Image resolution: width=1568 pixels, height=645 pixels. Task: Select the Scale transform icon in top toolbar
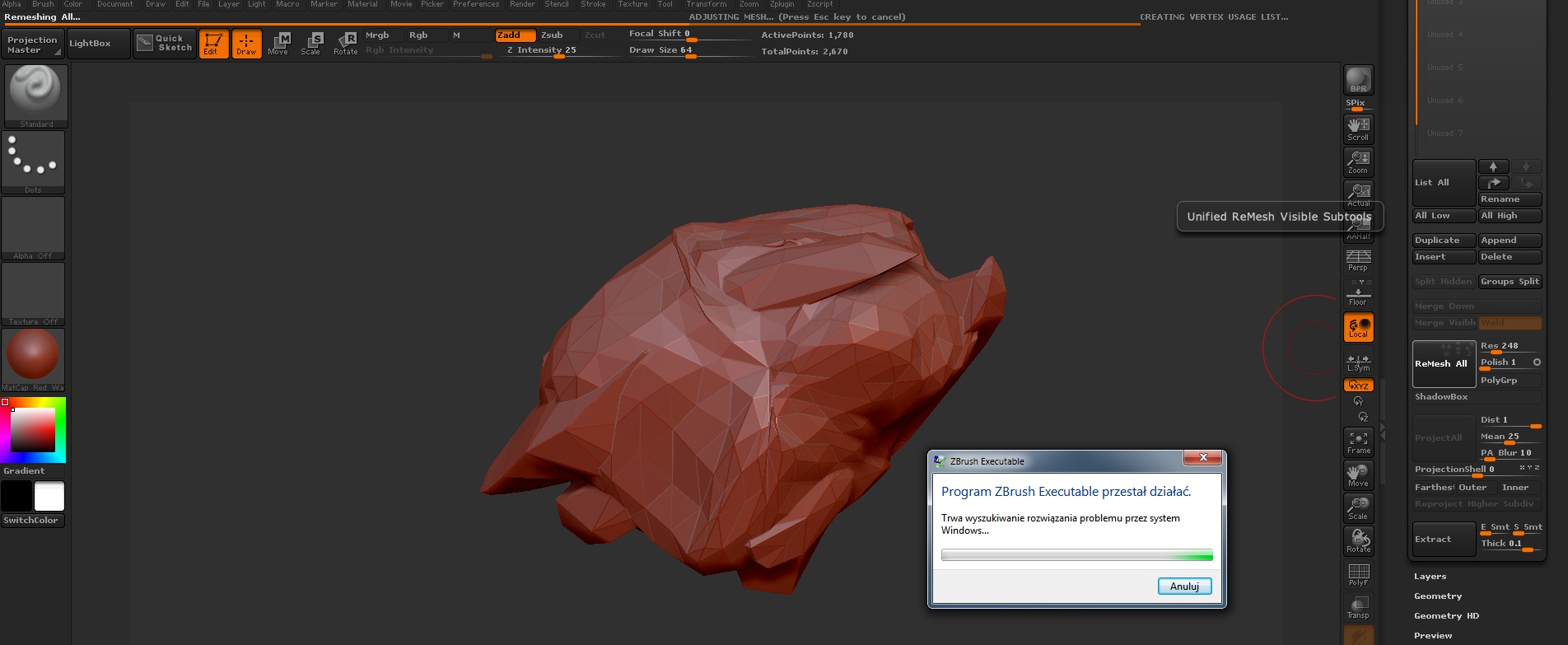pos(311,44)
